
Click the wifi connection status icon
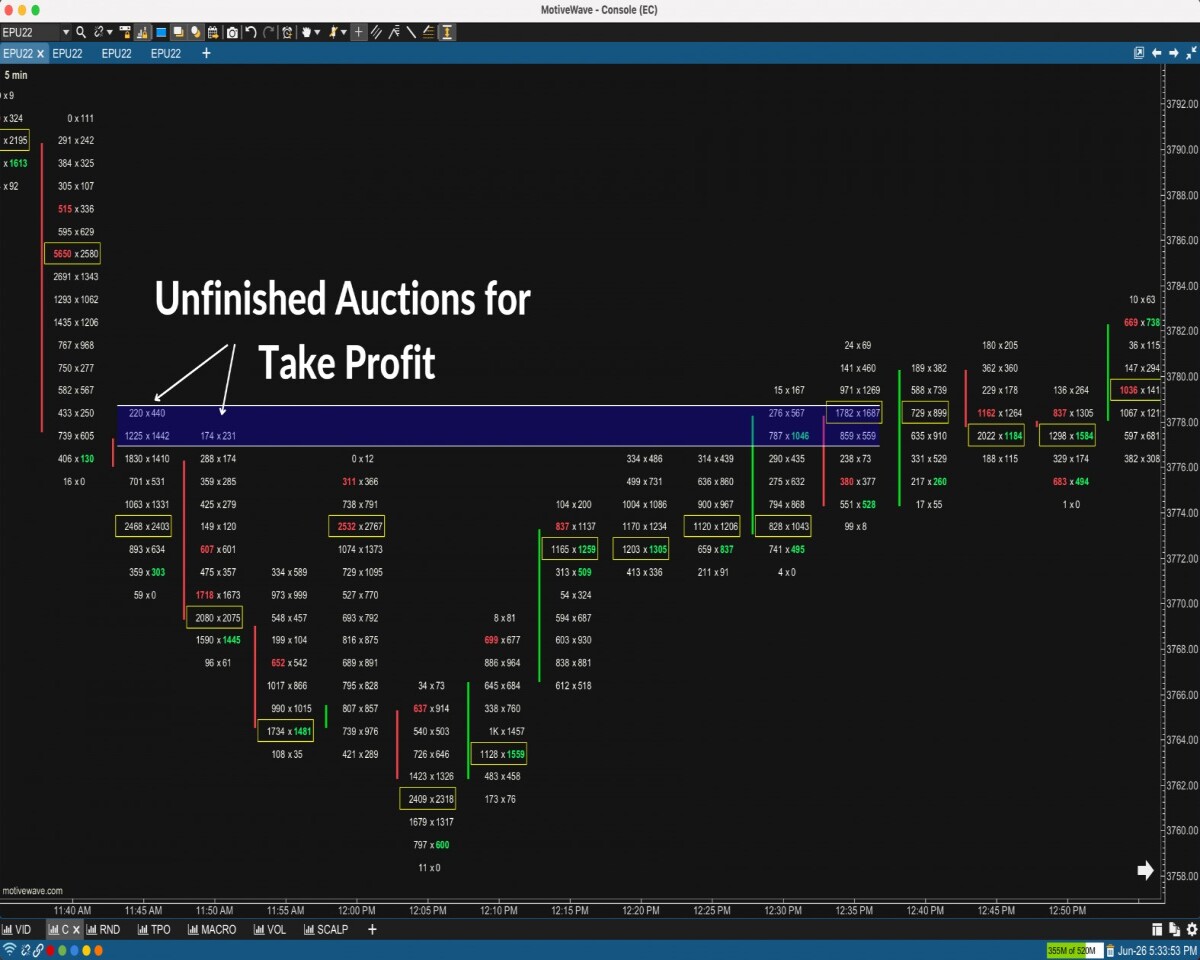click(9, 950)
